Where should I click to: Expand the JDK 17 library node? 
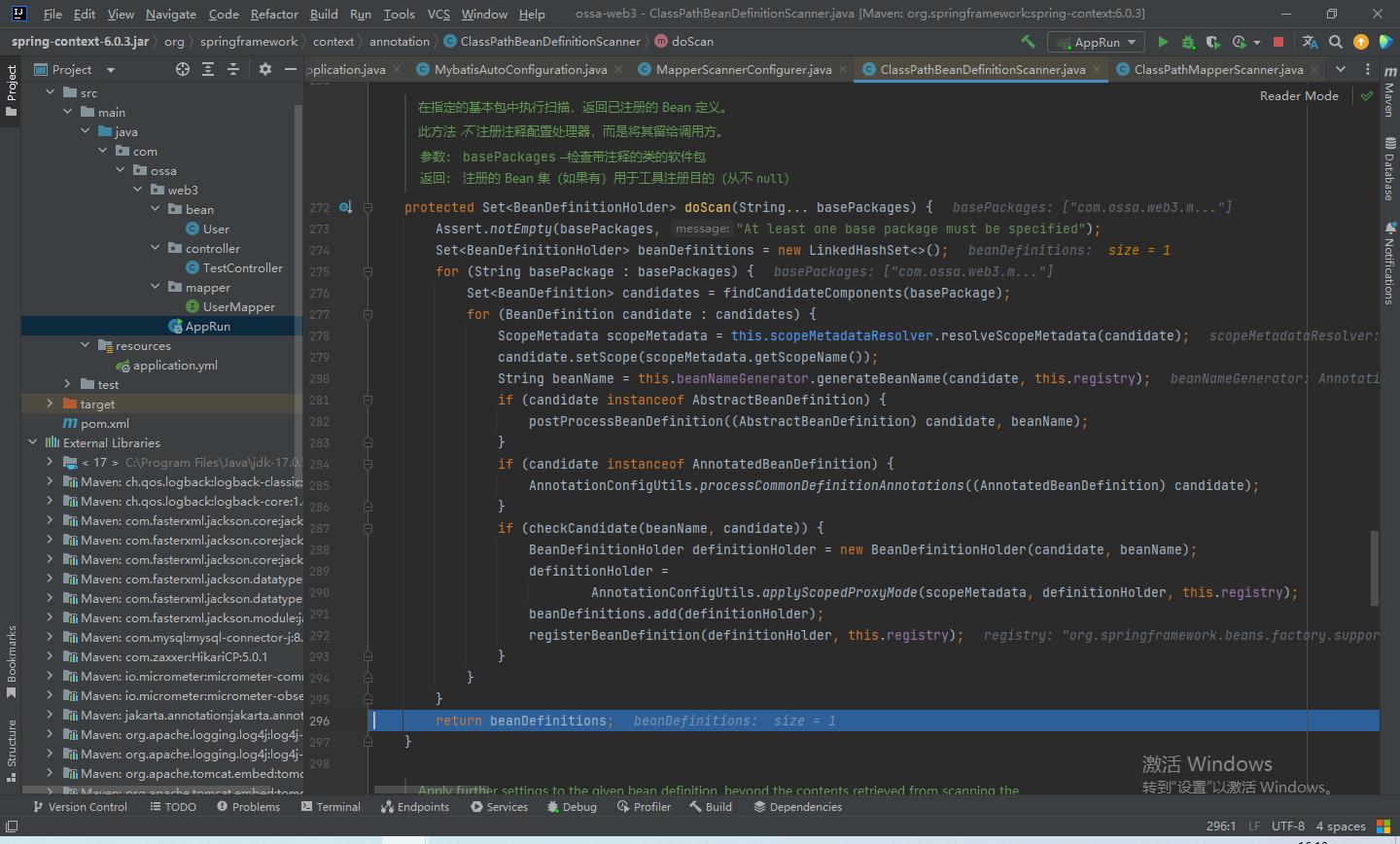(50, 462)
